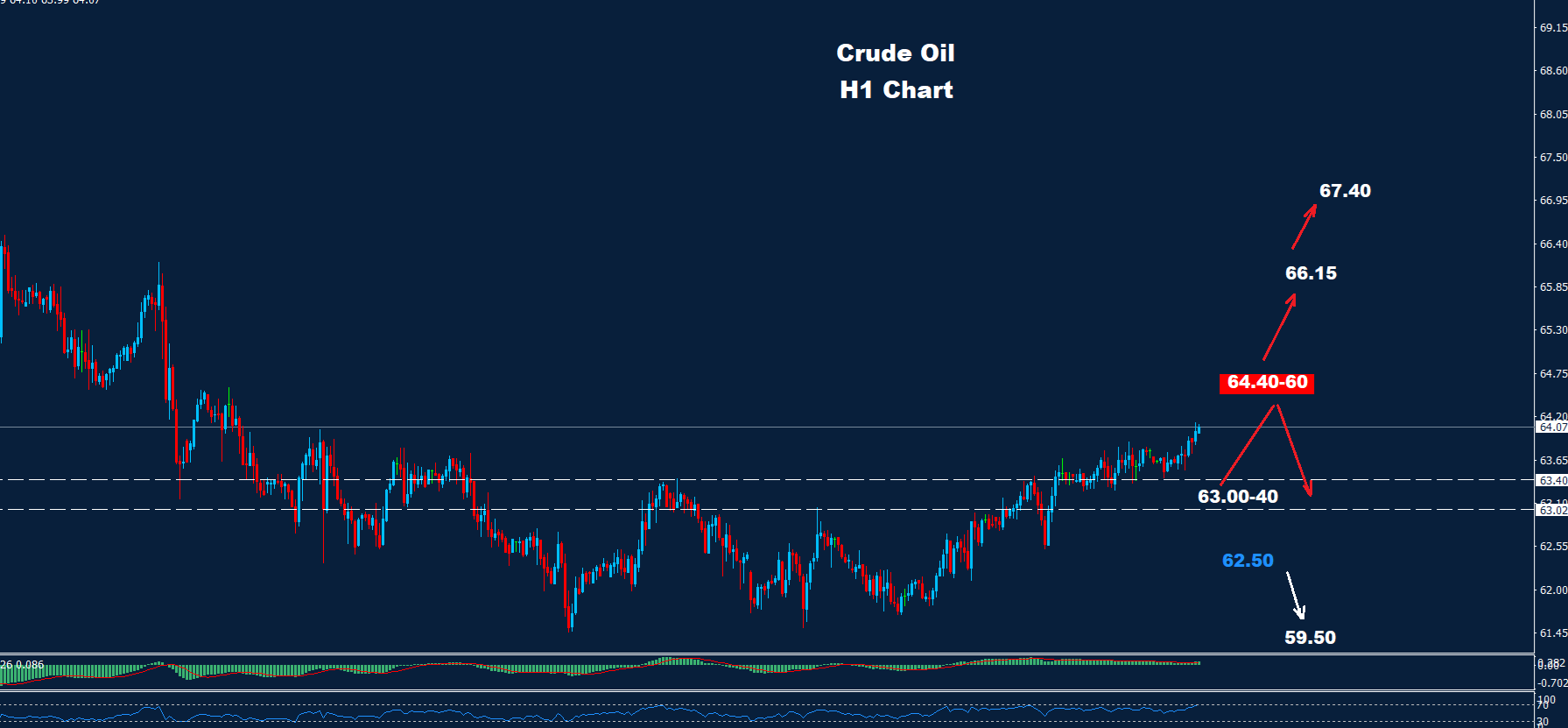The image size is (1568, 728).
Task: Click the latest blue candlestick at 64.07
Action: click(x=1197, y=430)
